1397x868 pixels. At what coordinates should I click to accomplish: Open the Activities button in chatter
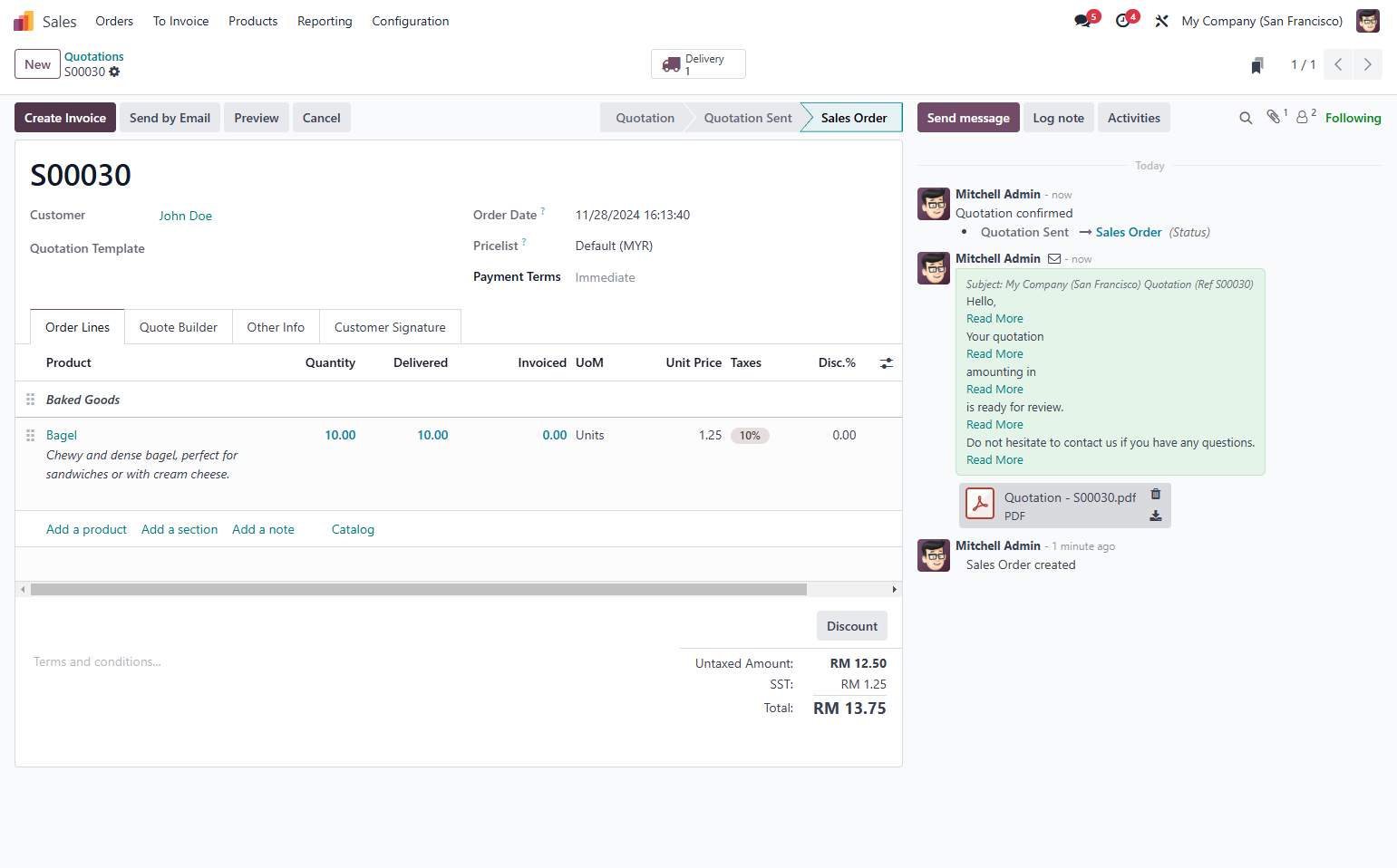1133,118
